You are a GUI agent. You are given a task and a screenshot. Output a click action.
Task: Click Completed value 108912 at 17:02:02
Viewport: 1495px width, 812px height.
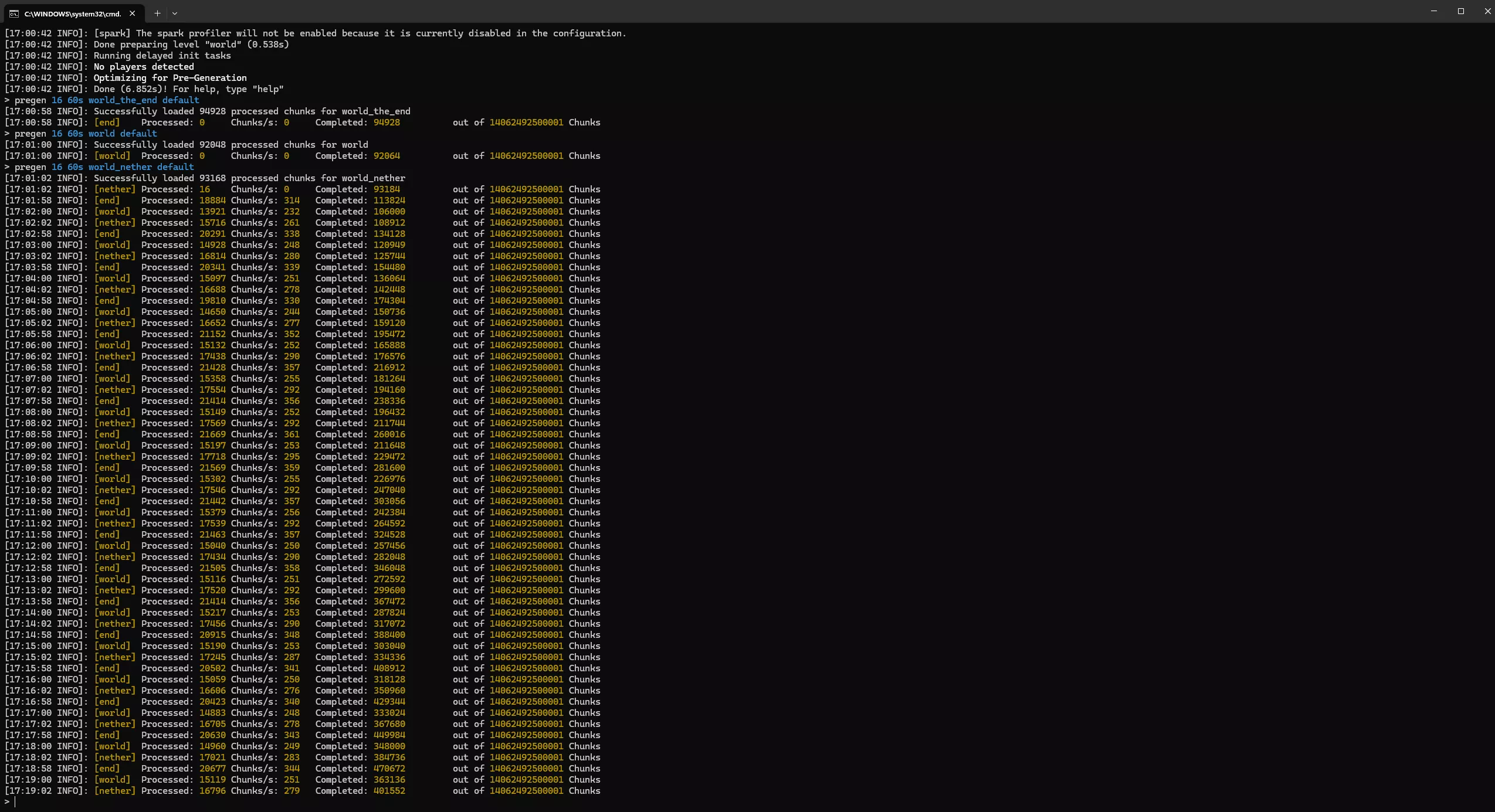pyautogui.click(x=389, y=223)
